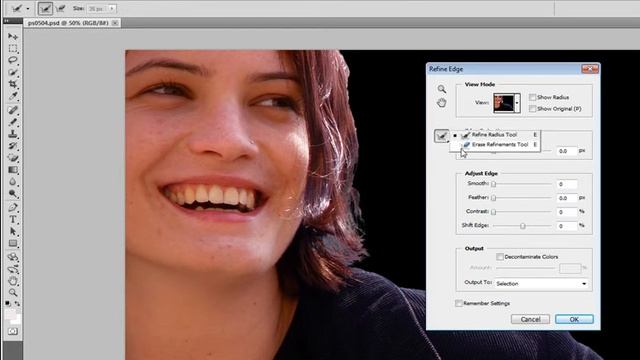Select the 3D Camera Rotate tool
The height and width of the screenshot is (360, 640).
coord(13,269)
